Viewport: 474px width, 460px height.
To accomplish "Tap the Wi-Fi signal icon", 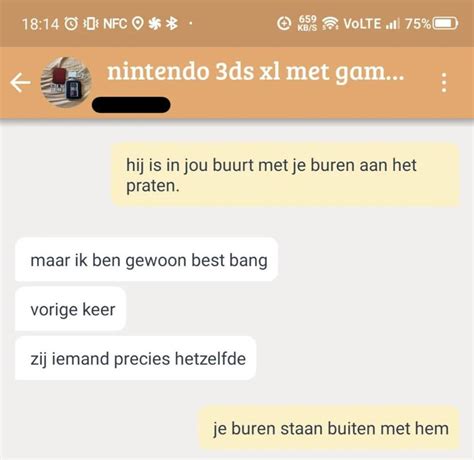I will point(330,24).
